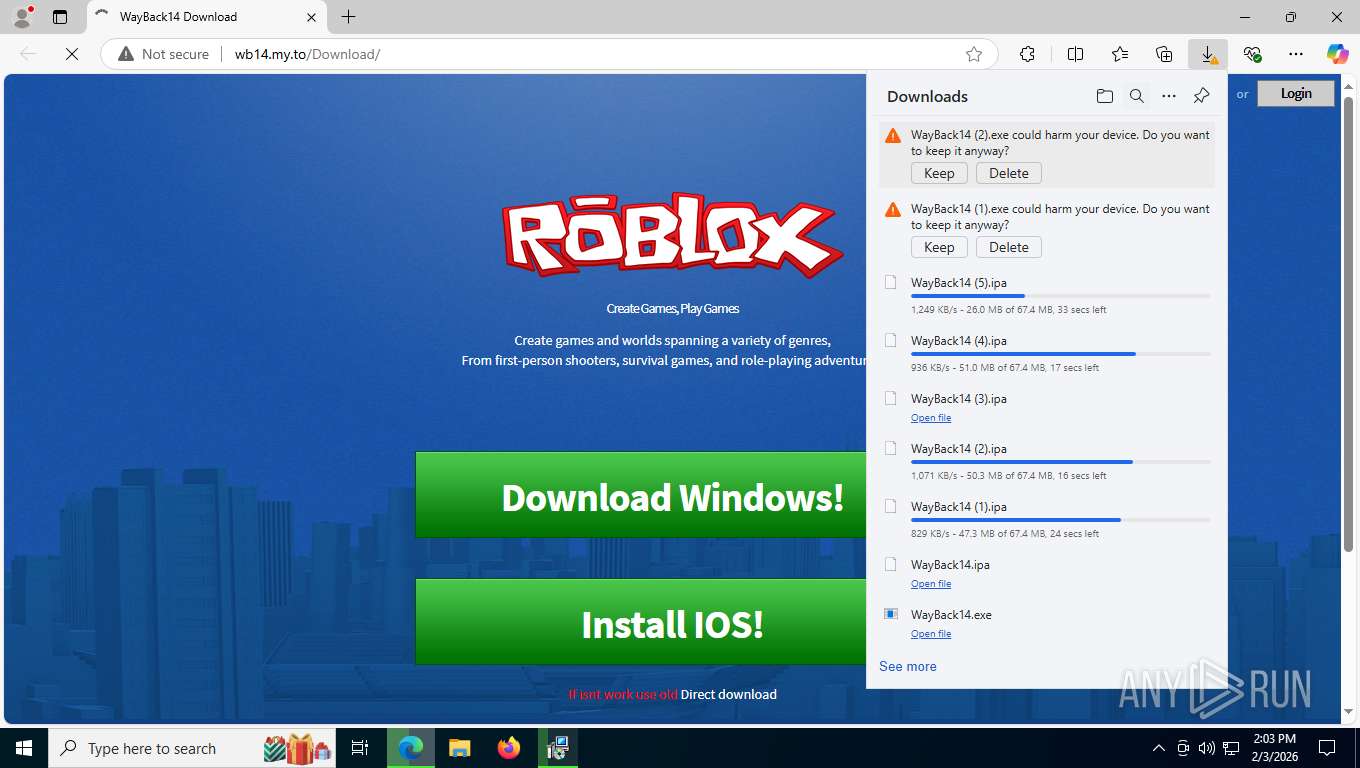
Task: Click the Type here to search box
Action: point(193,748)
